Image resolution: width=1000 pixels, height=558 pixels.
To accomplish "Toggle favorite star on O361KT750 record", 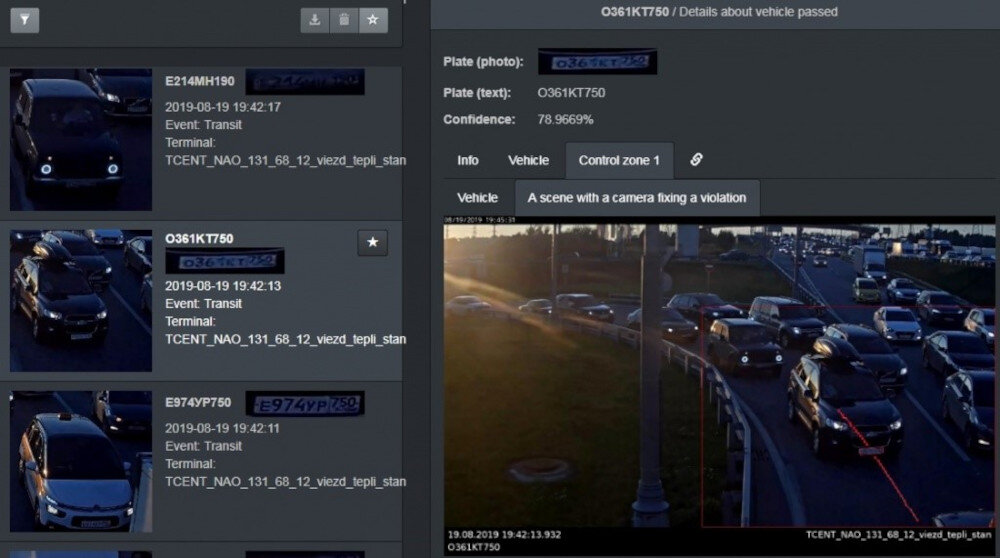I will click(372, 242).
